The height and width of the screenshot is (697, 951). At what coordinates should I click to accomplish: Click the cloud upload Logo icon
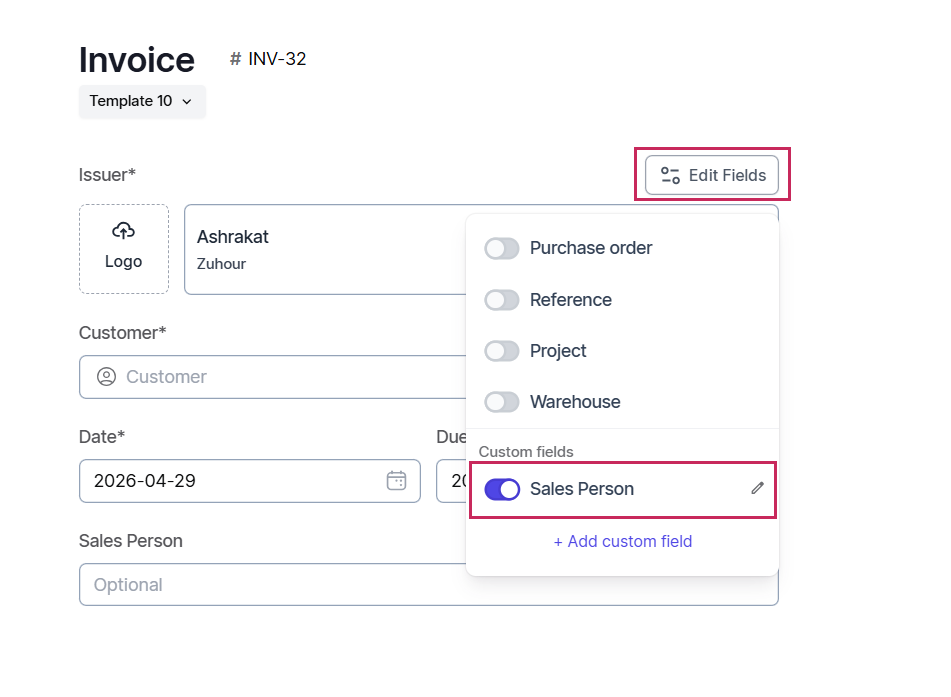(x=124, y=231)
